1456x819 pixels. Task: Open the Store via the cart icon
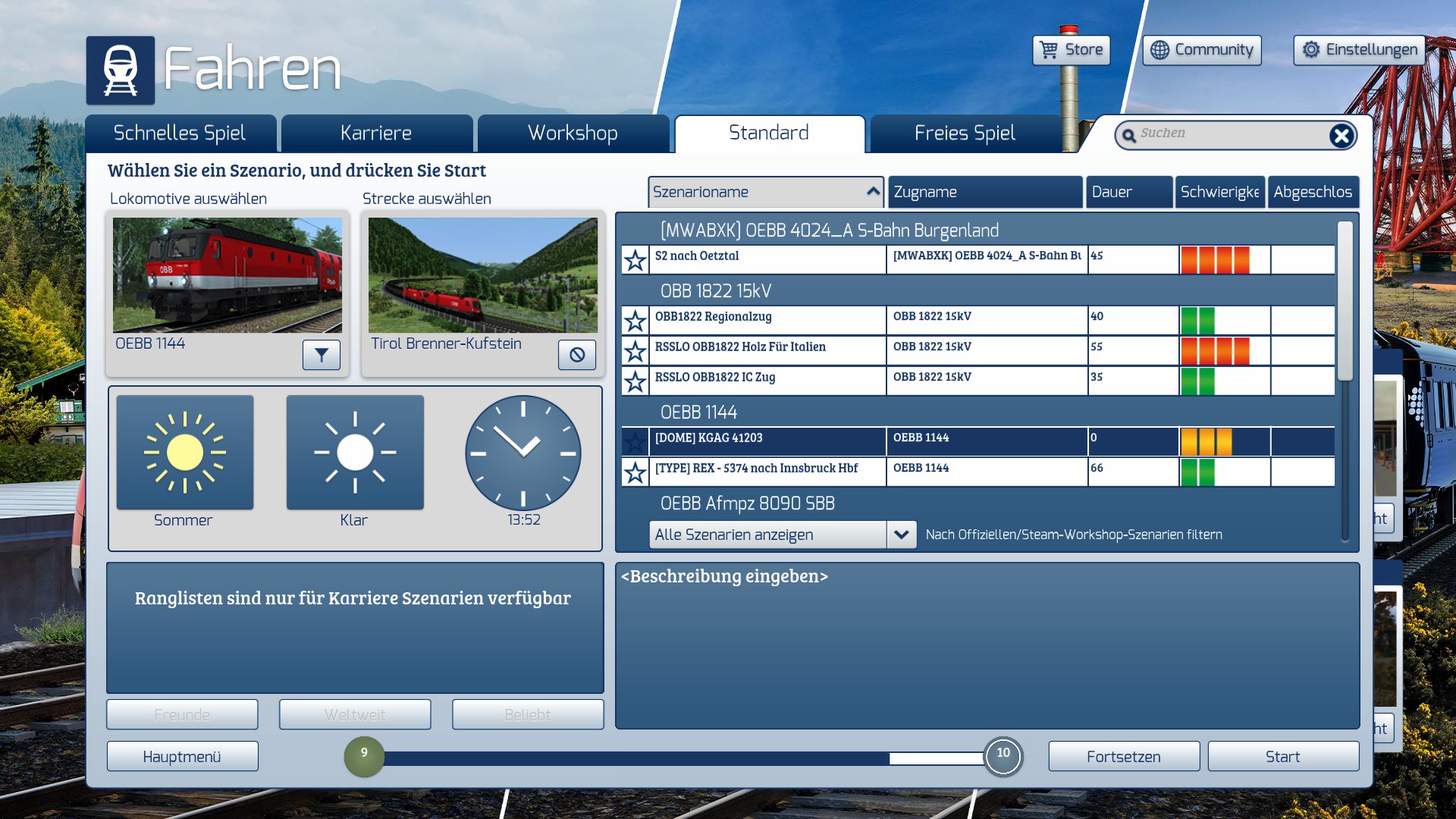[x=1050, y=50]
